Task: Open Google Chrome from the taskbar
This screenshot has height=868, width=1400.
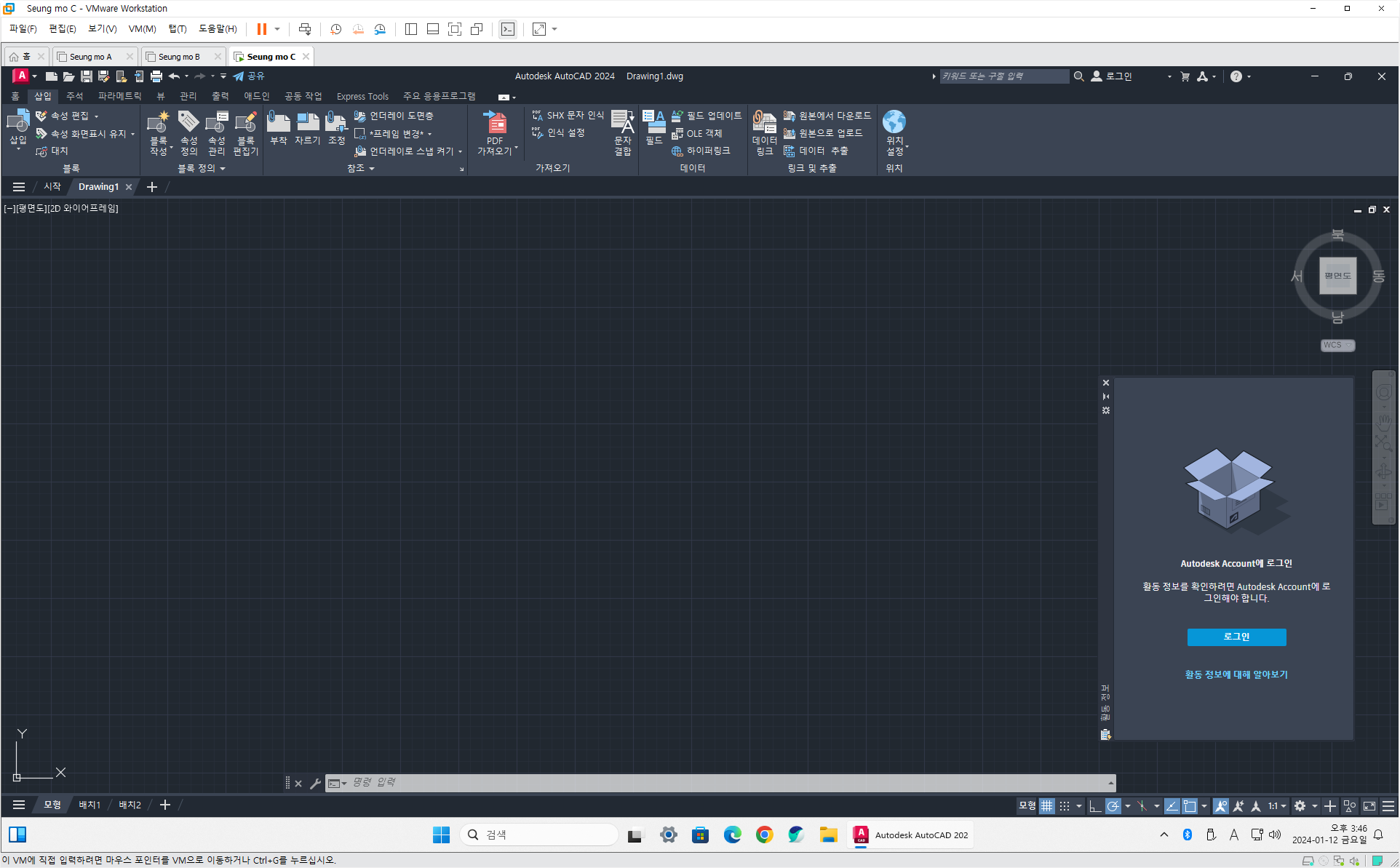Action: click(764, 835)
